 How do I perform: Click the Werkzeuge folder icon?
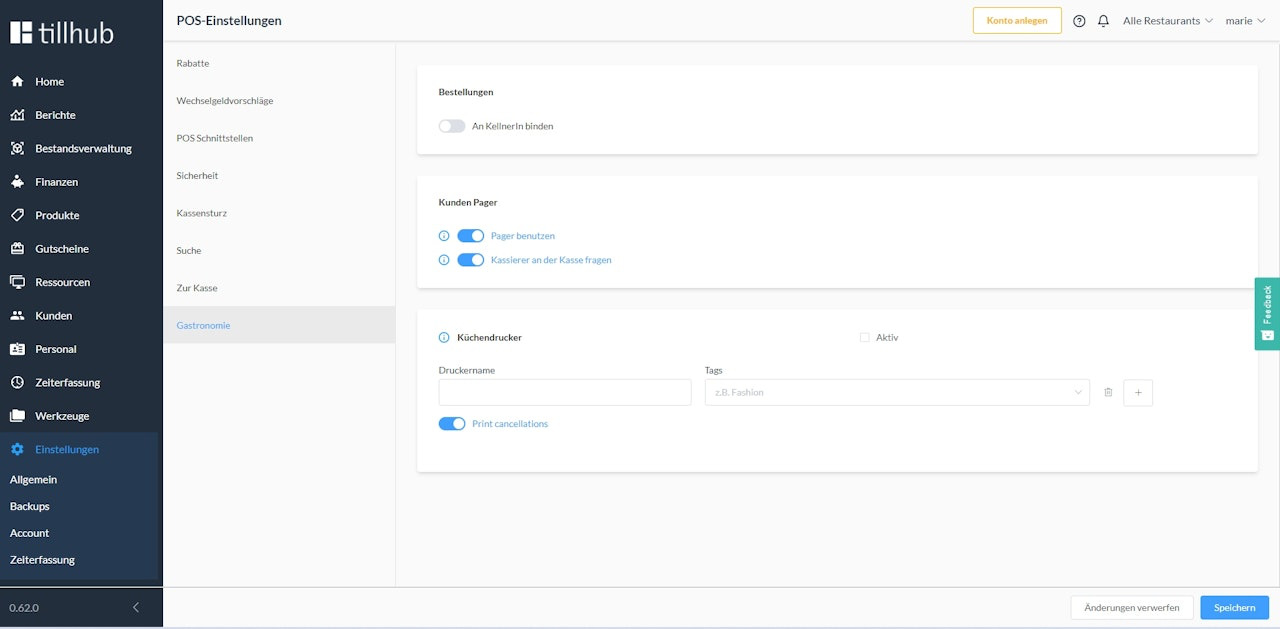tap(17, 416)
